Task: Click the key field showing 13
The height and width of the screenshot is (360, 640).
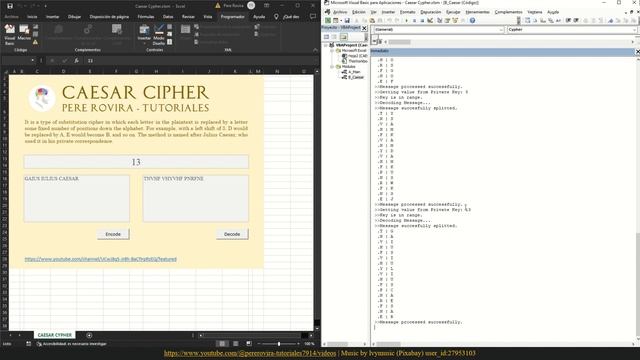Action: (136, 162)
